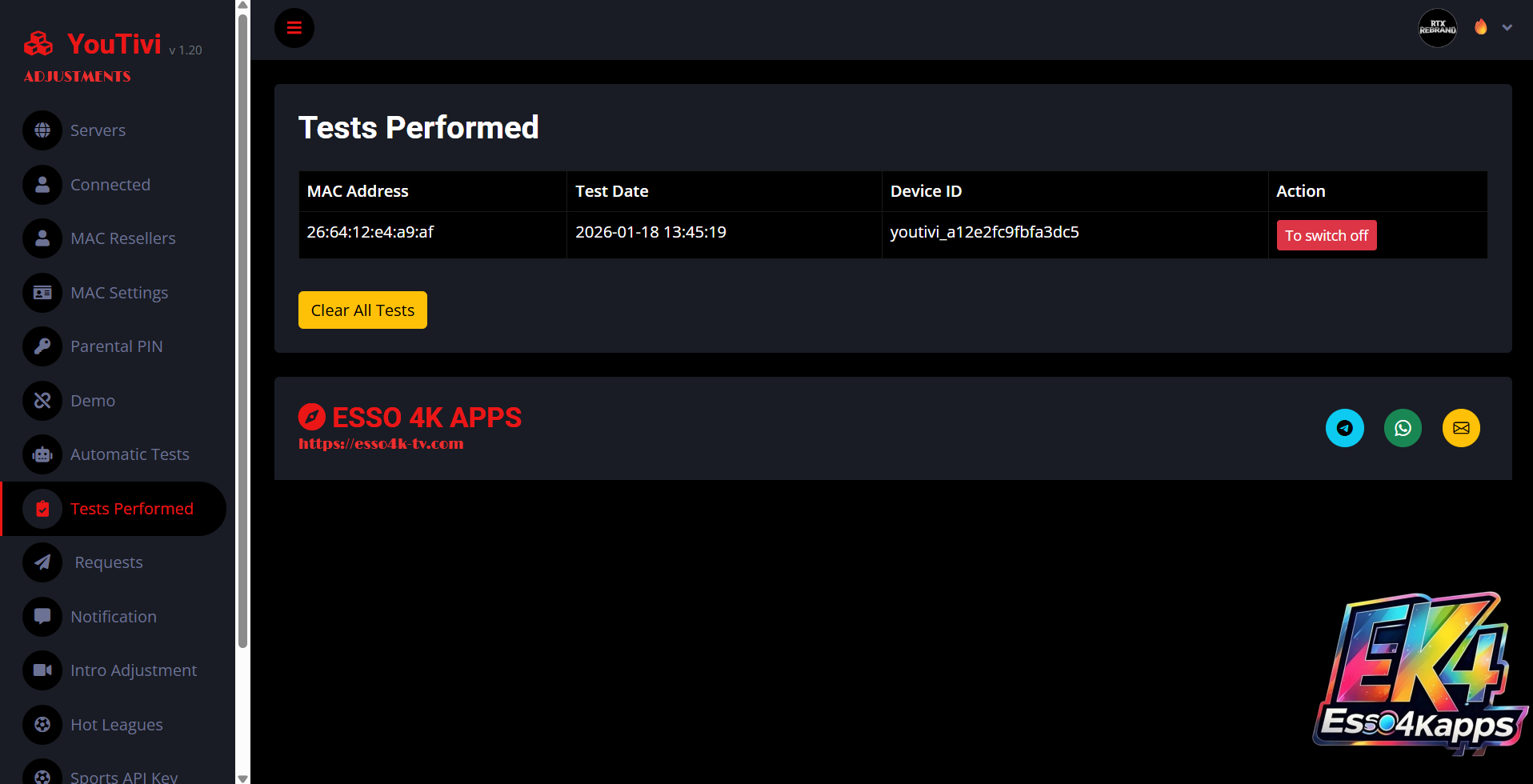Open the MAC Resellers menu item
Viewport: 1533px width, 784px height.
(x=122, y=238)
